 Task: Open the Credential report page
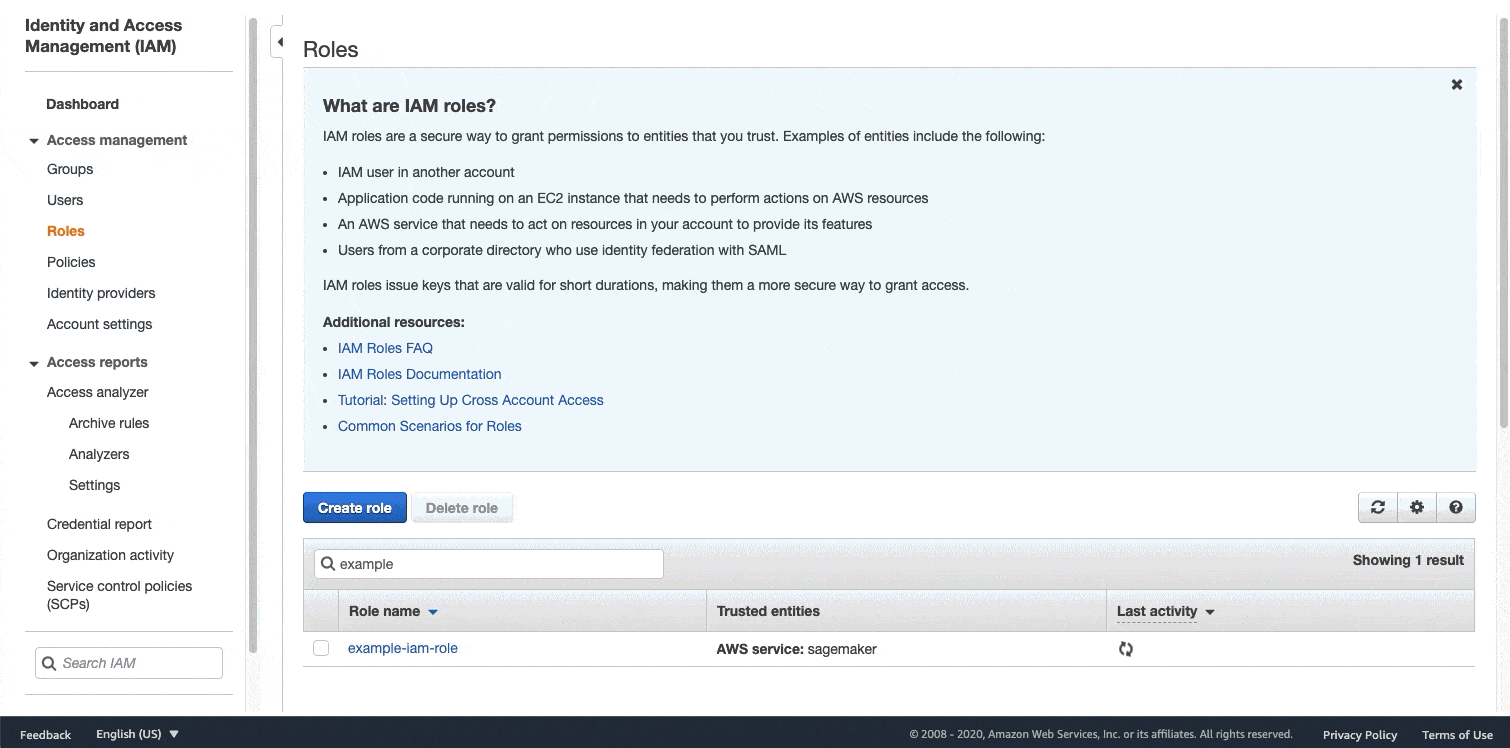(99, 524)
